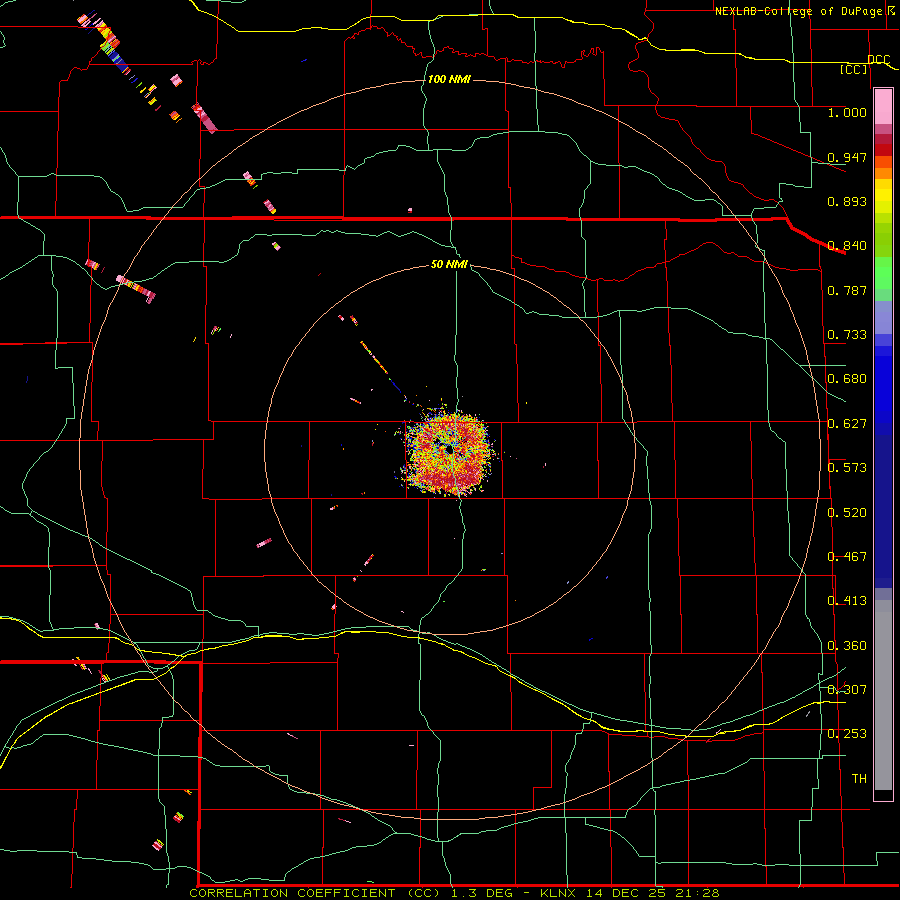Screen dimensions: 900x900
Task: Click the TH label at scale bottom
Action: (859, 779)
